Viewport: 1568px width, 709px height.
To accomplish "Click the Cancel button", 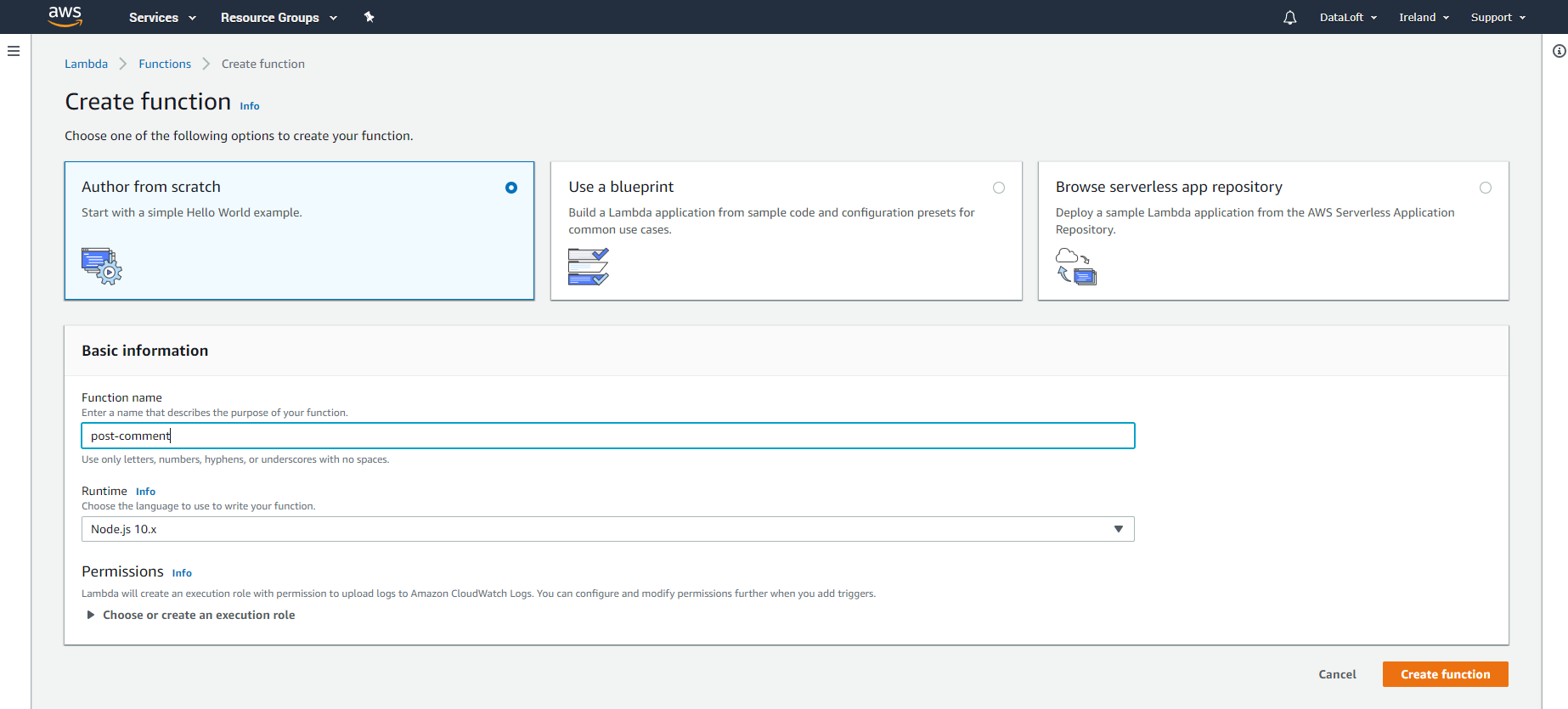I will click(1337, 674).
